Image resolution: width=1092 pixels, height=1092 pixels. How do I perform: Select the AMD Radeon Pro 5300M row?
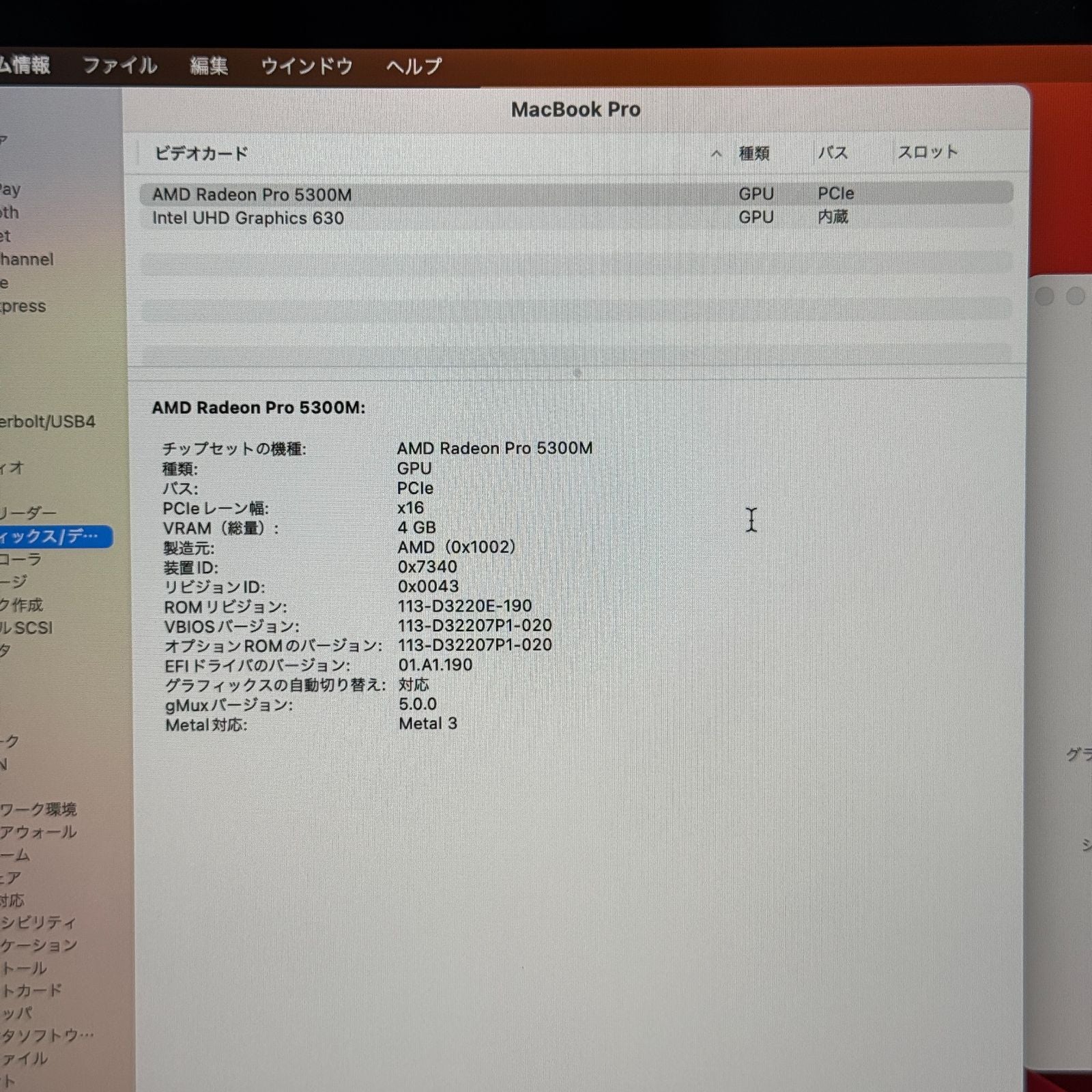[576, 194]
